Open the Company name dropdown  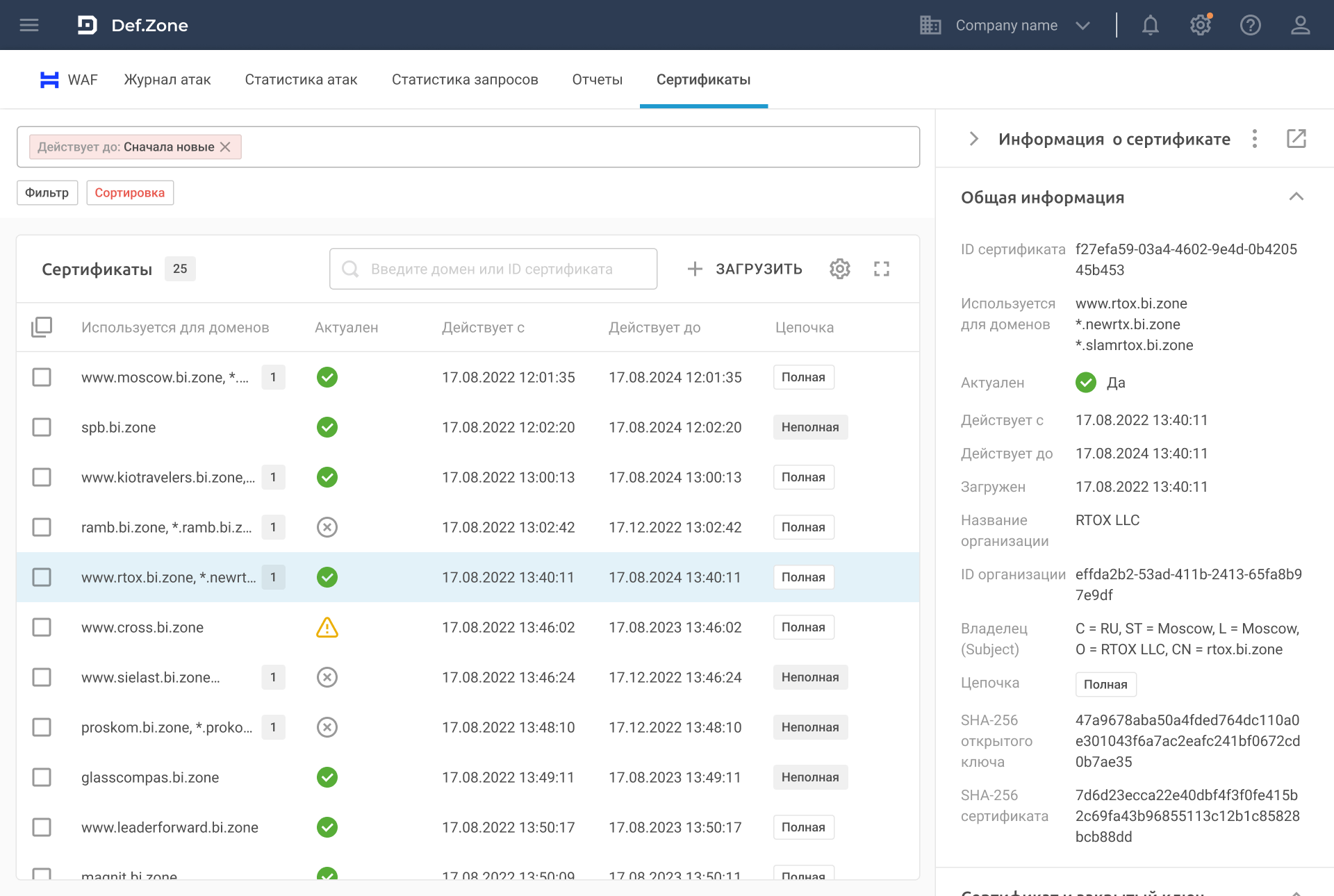click(x=1005, y=25)
